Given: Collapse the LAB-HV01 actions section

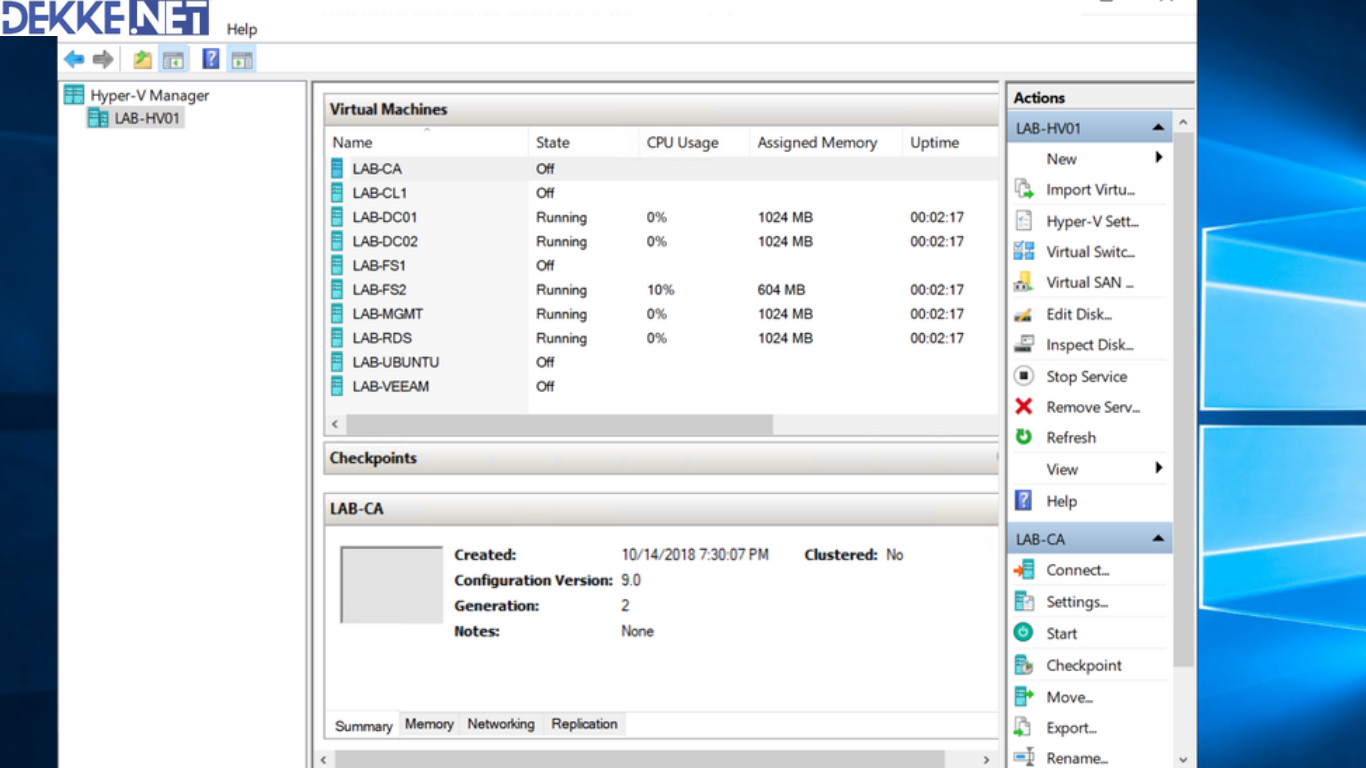Looking at the screenshot, I should pyautogui.click(x=1158, y=128).
